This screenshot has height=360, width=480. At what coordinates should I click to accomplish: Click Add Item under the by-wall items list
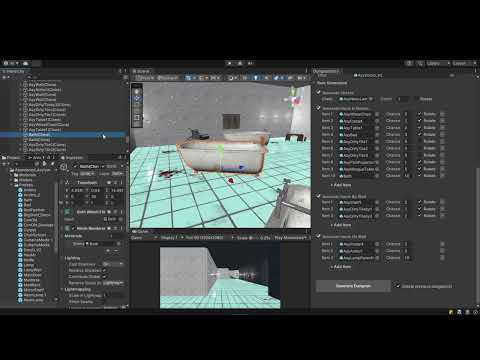coord(341,225)
